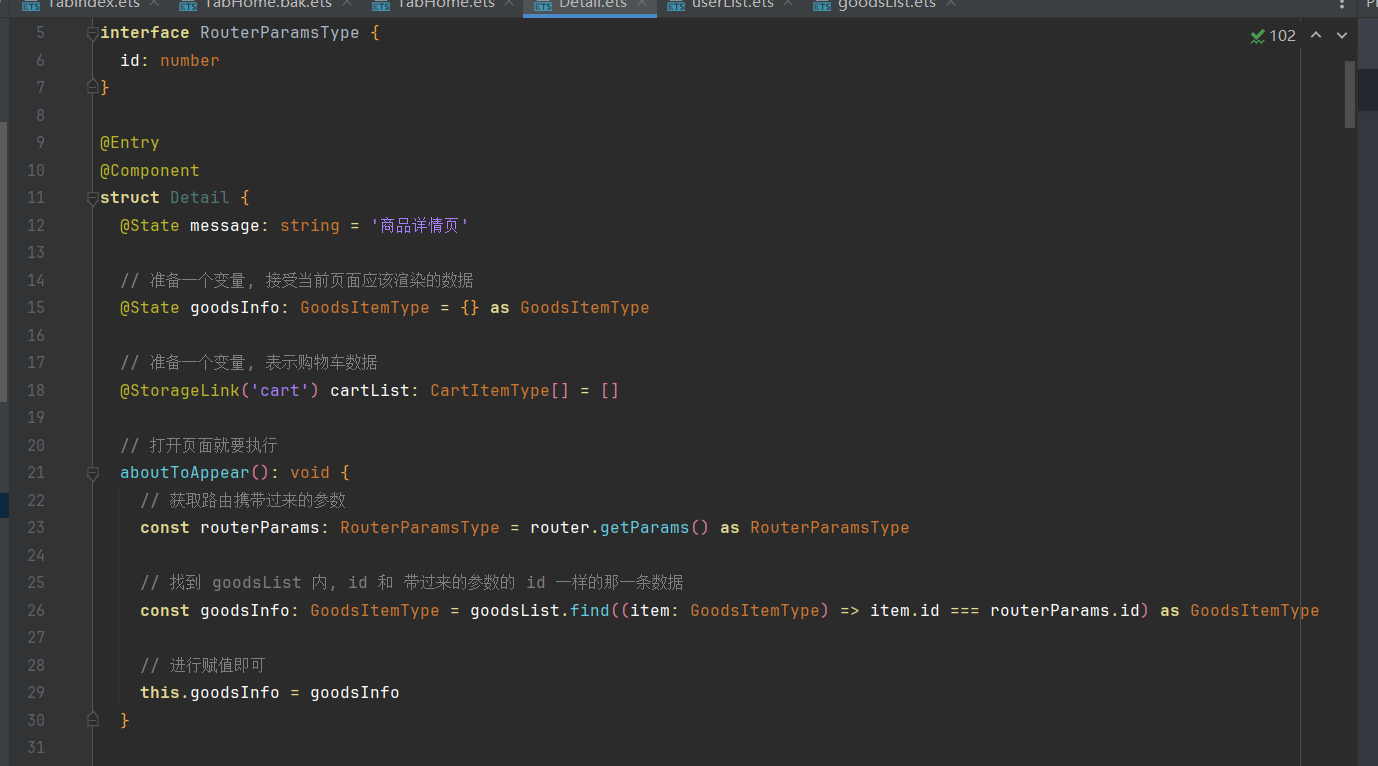Click item.id expression on line 26

click(905, 610)
